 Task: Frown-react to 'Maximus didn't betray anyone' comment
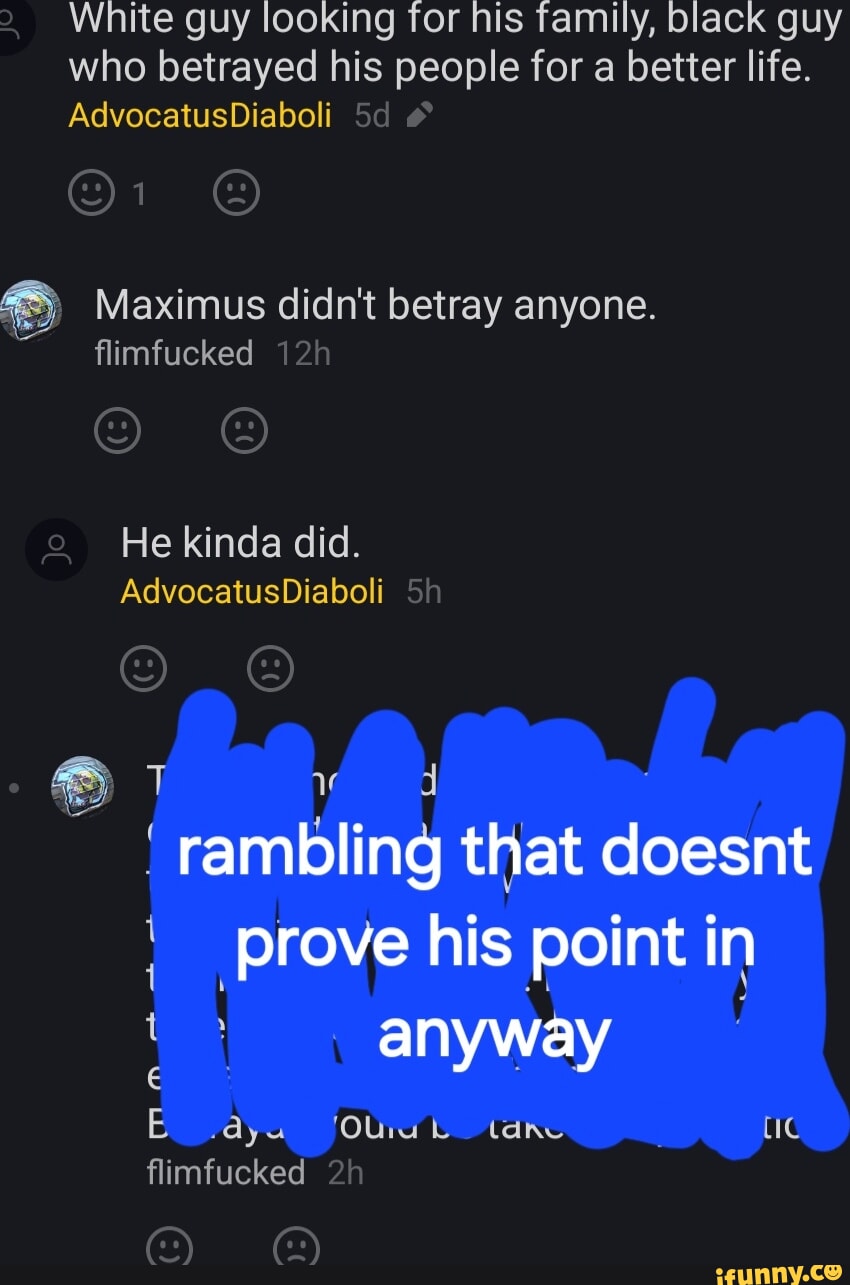244,431
